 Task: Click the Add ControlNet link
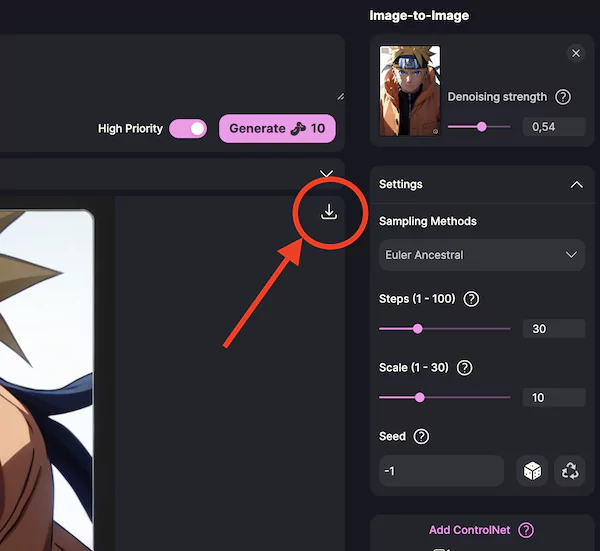point(470,530)
